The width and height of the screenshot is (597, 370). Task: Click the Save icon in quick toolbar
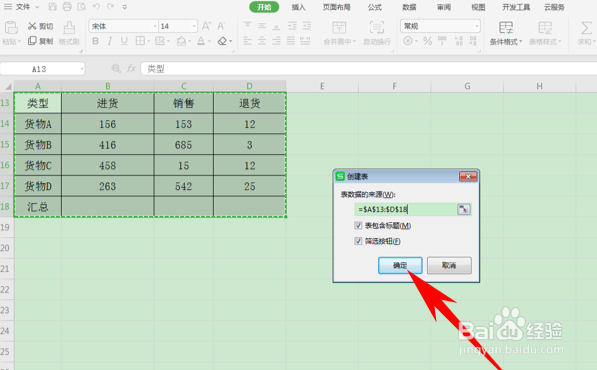coord(53,7)
